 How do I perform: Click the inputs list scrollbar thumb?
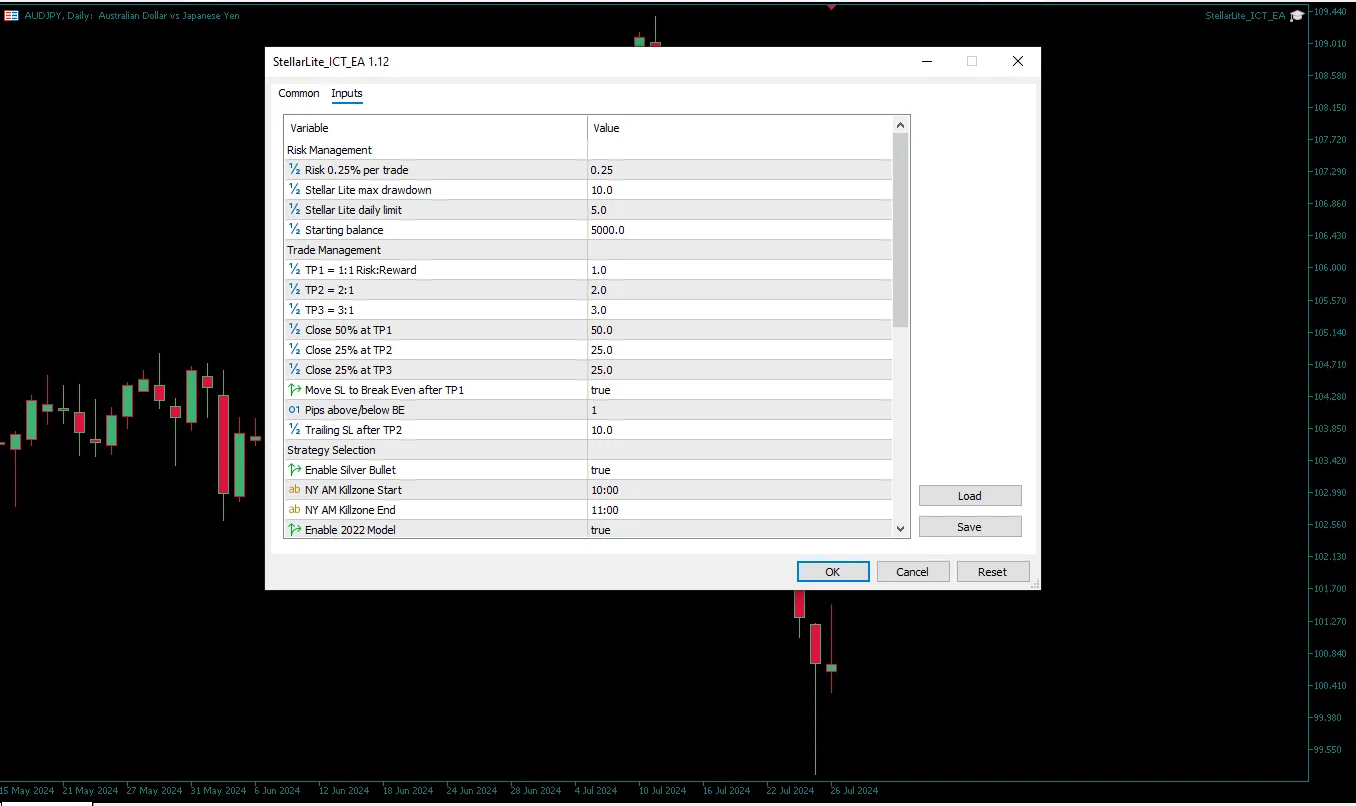900,230
